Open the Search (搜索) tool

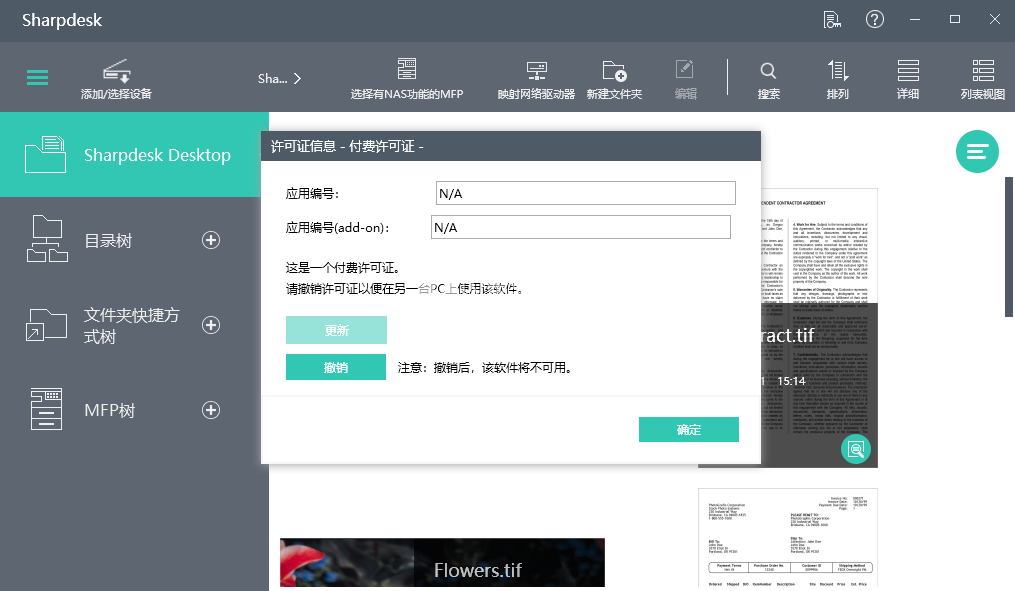768,79
